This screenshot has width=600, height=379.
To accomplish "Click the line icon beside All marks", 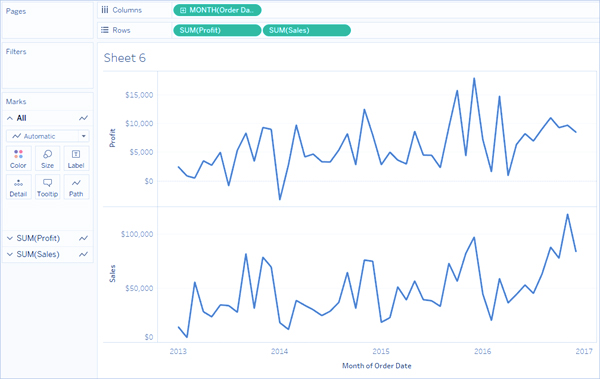I will [83, 118].
